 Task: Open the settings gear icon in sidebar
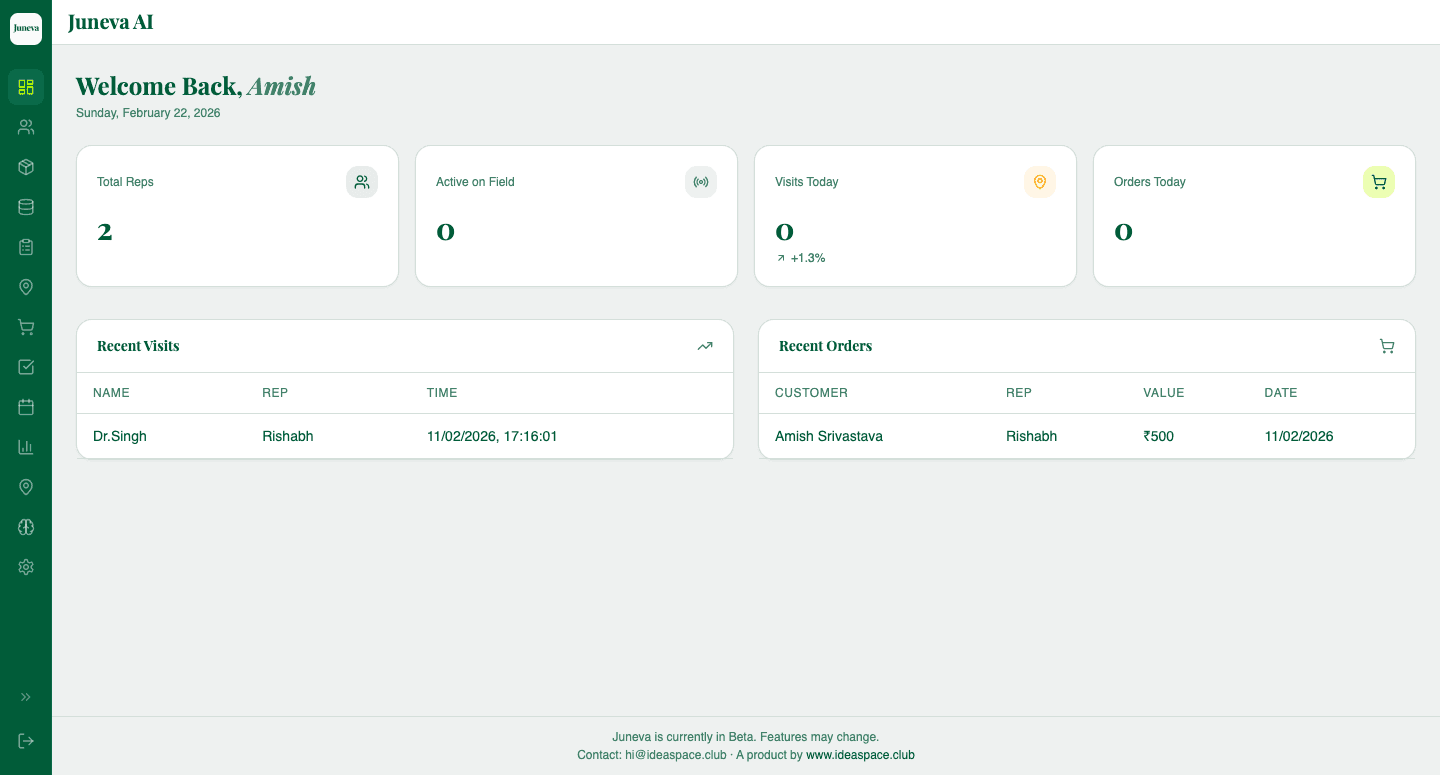pyautogui.click(x=26, y=567)
